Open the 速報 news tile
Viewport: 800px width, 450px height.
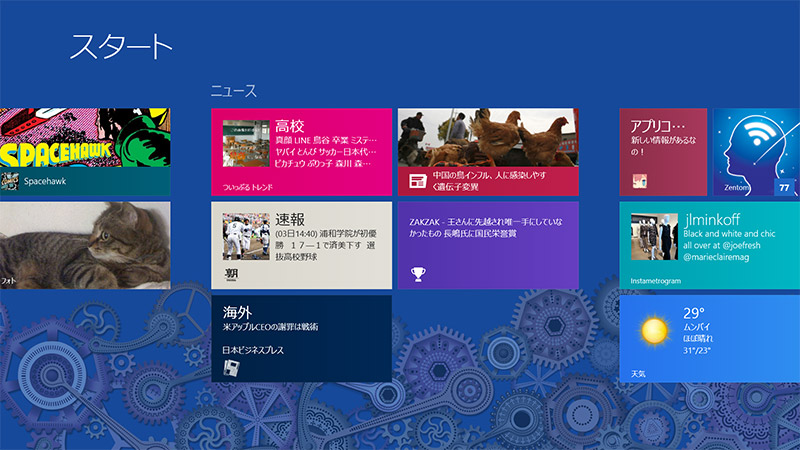pos(301,245)
